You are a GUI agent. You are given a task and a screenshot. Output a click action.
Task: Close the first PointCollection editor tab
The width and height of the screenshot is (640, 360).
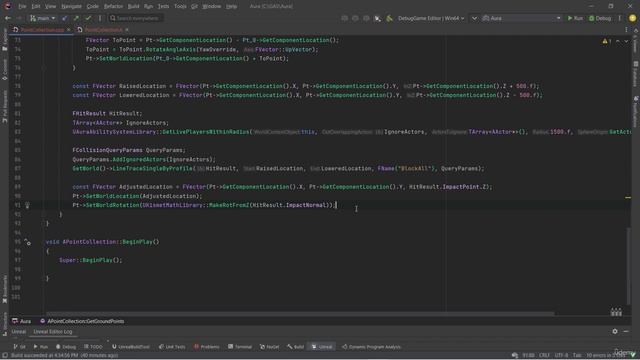point(69,30)
